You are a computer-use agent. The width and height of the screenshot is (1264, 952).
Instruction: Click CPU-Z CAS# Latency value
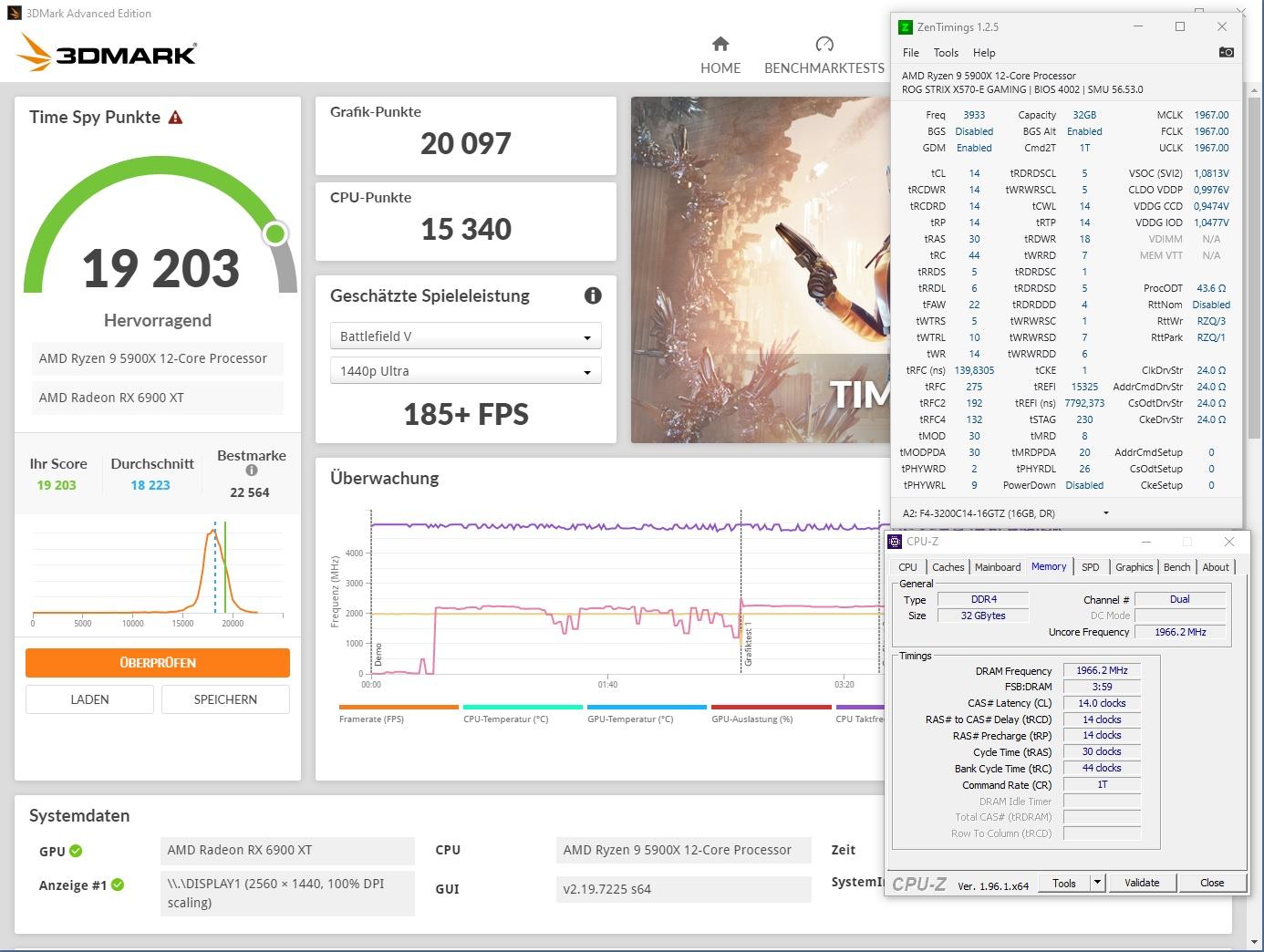1102,703
